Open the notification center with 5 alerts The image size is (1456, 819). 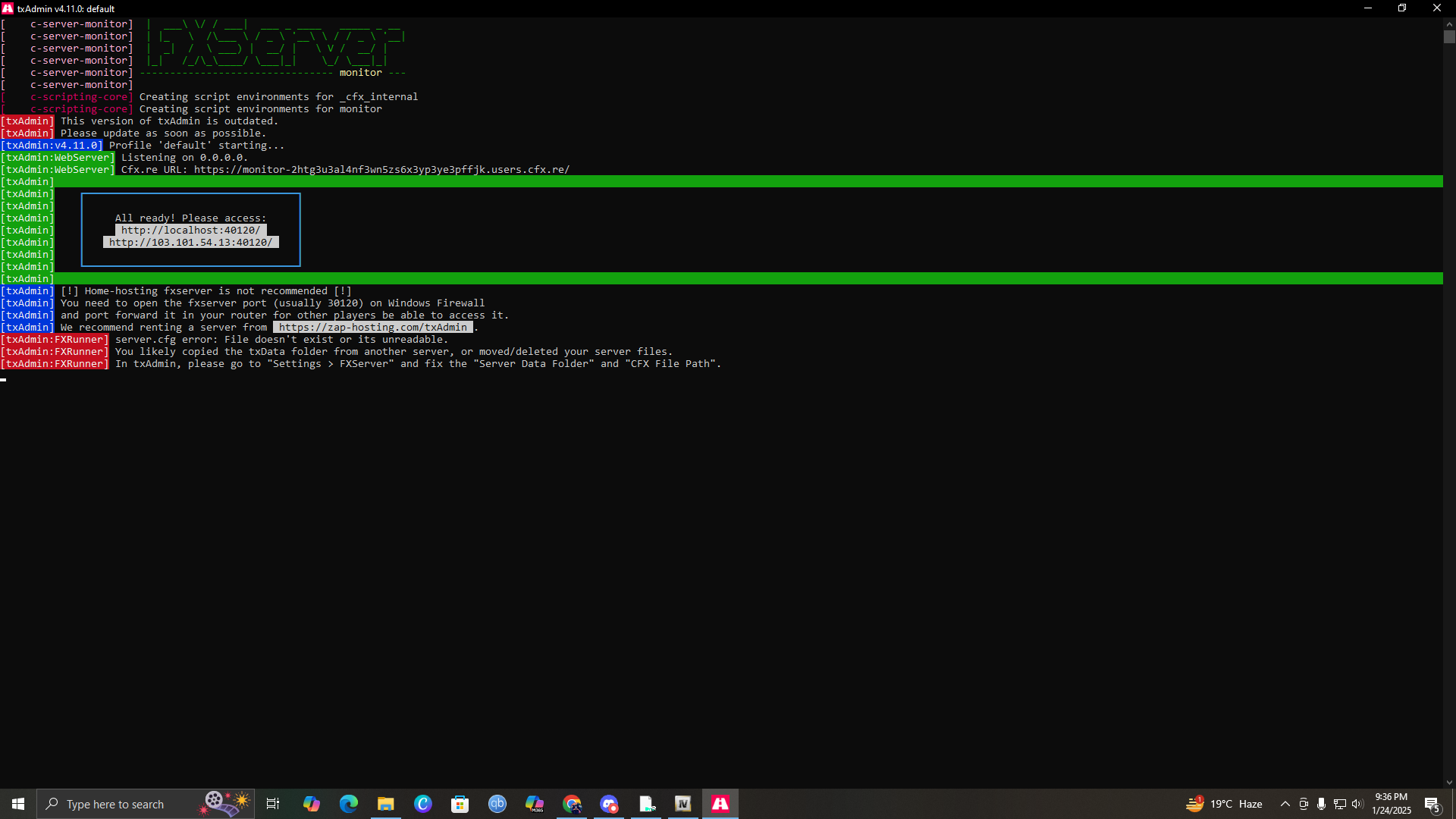1432,804
